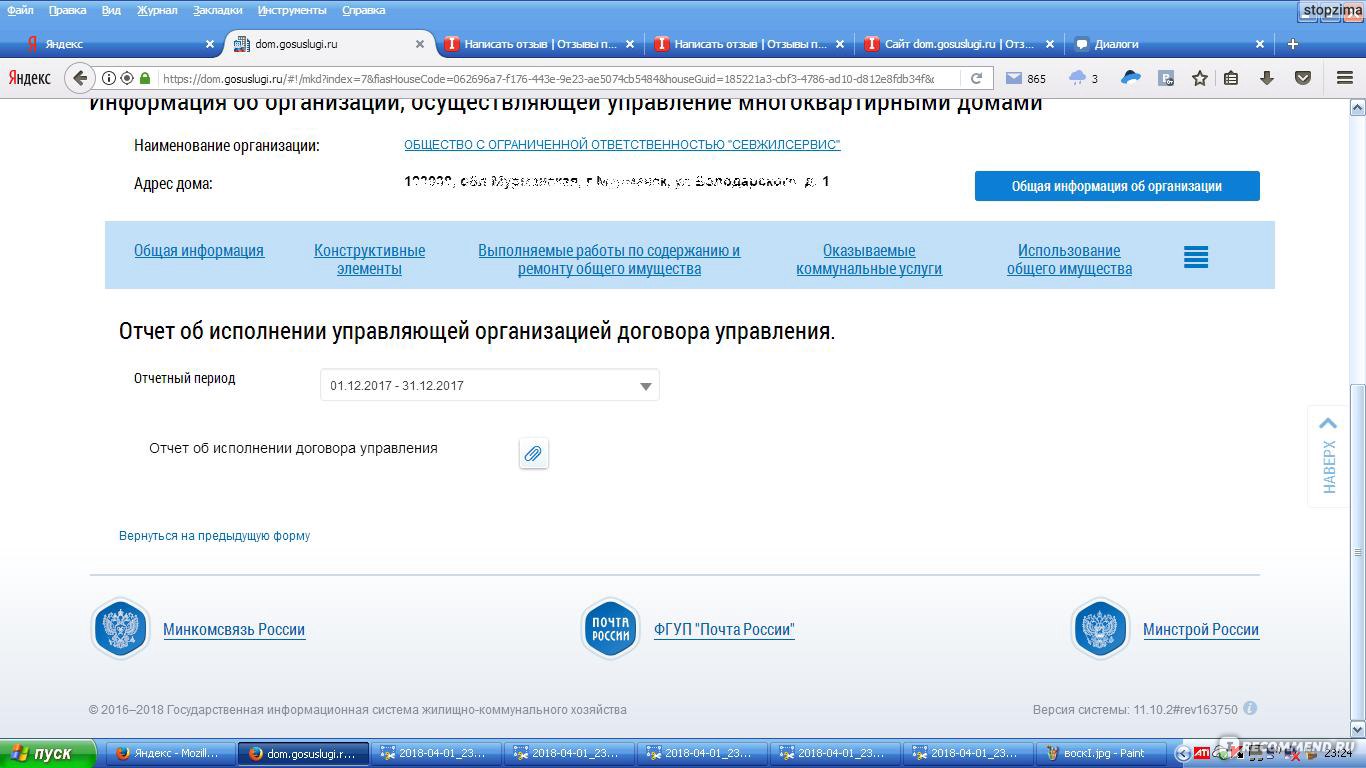Open a new tab with the plus icon
This screenshot has height=768, width=1366.
(x=1292, y=44)
